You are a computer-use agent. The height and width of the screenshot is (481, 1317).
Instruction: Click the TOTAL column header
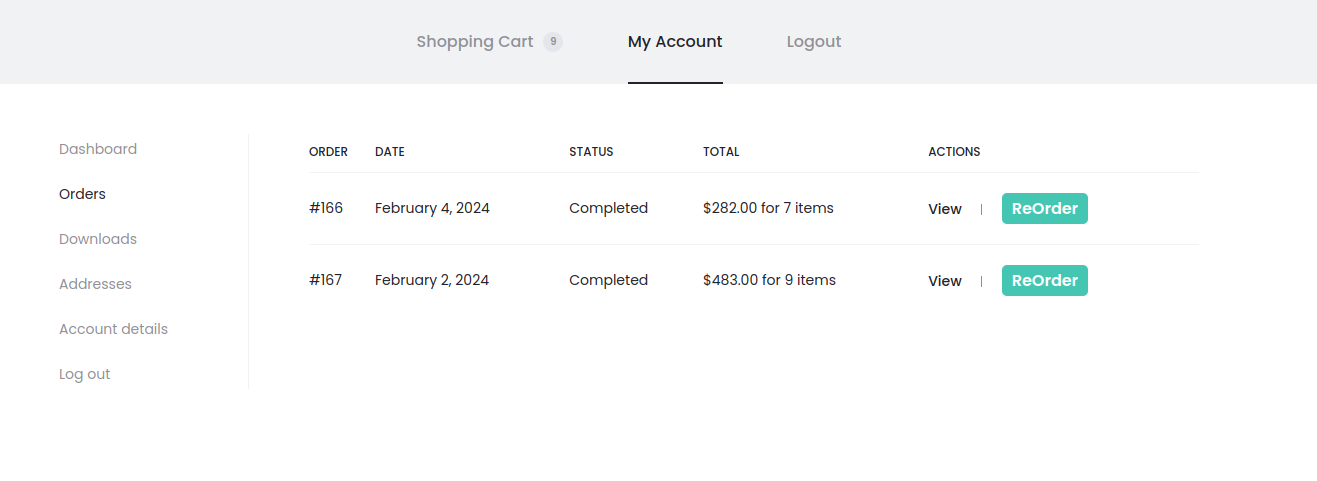[721, 152]
